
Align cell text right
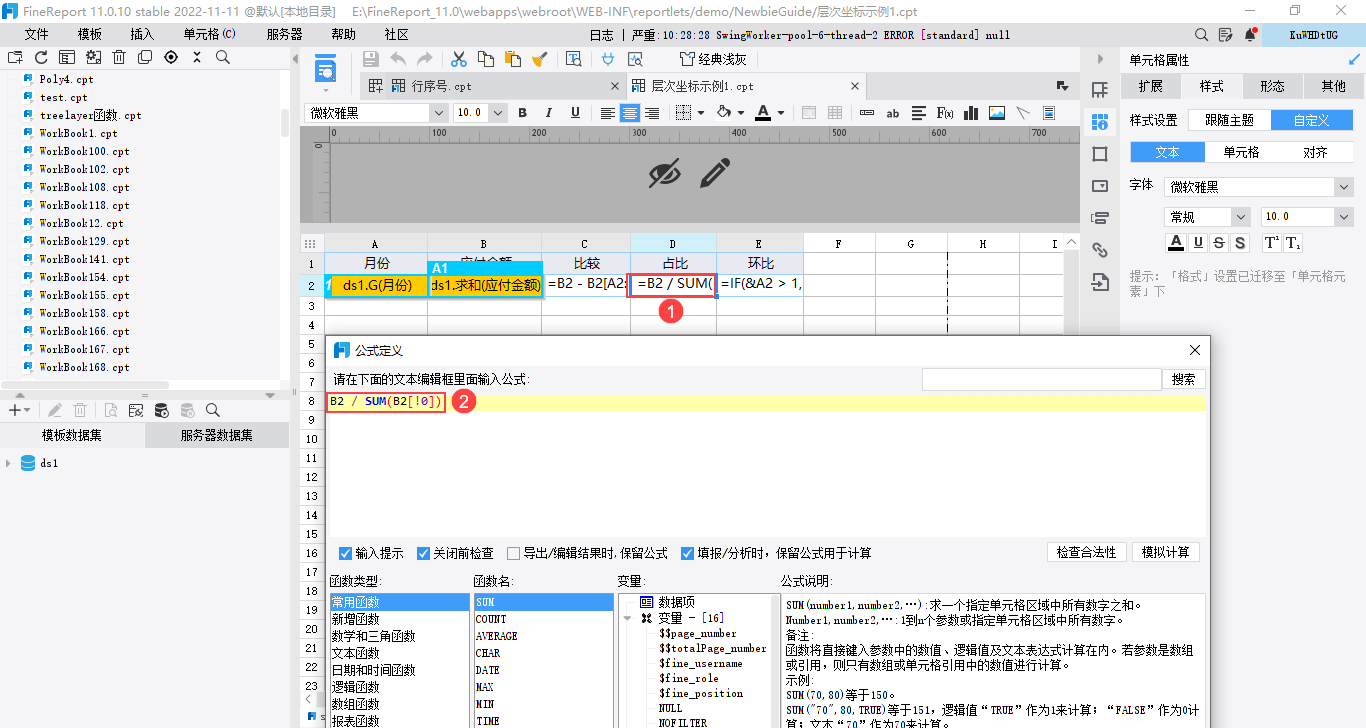tap(652, 113)
